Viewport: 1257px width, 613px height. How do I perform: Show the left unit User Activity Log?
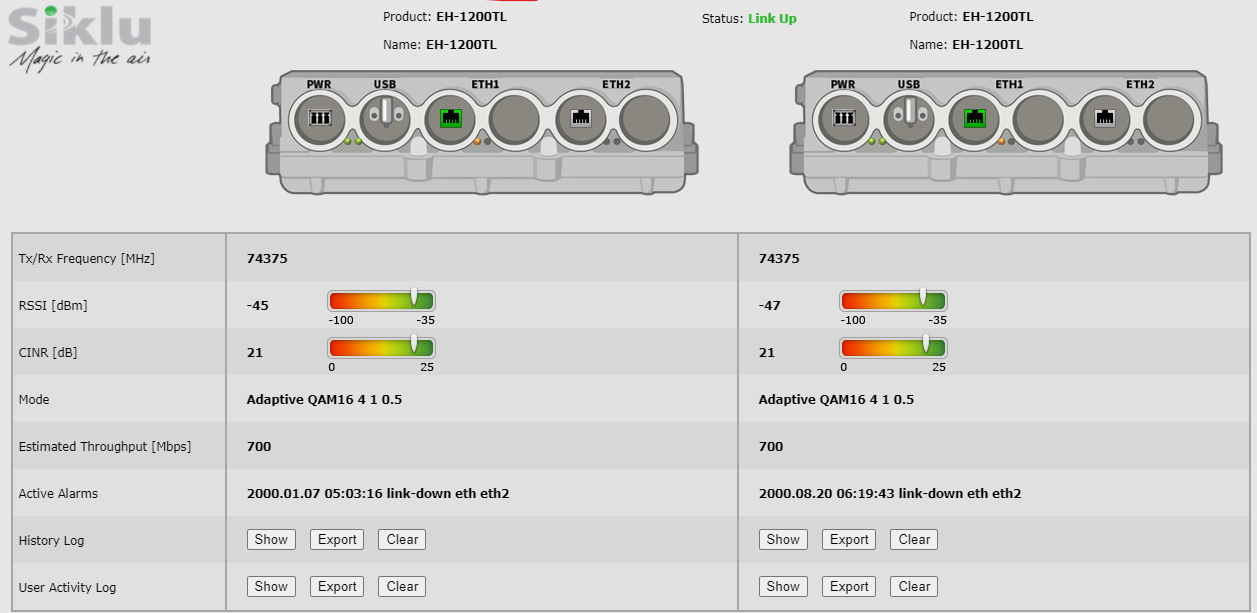click(x=271, y=587)
